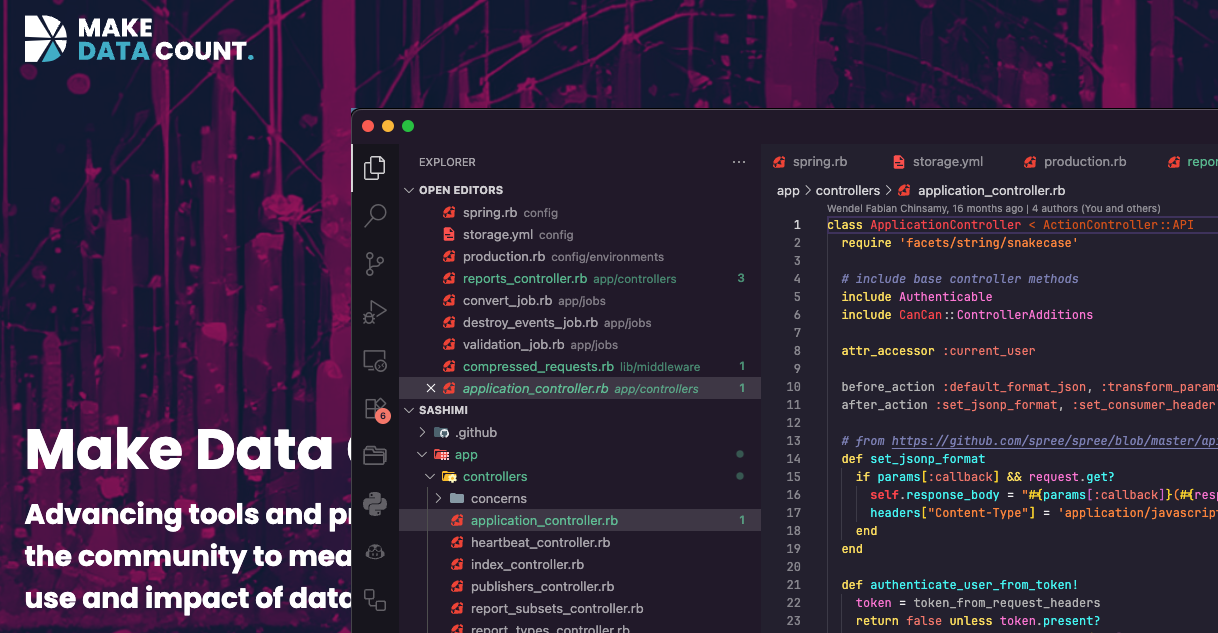Click 'include Authenticable' code line
This screenshot has width=1218, height=633.
[917, 296]
